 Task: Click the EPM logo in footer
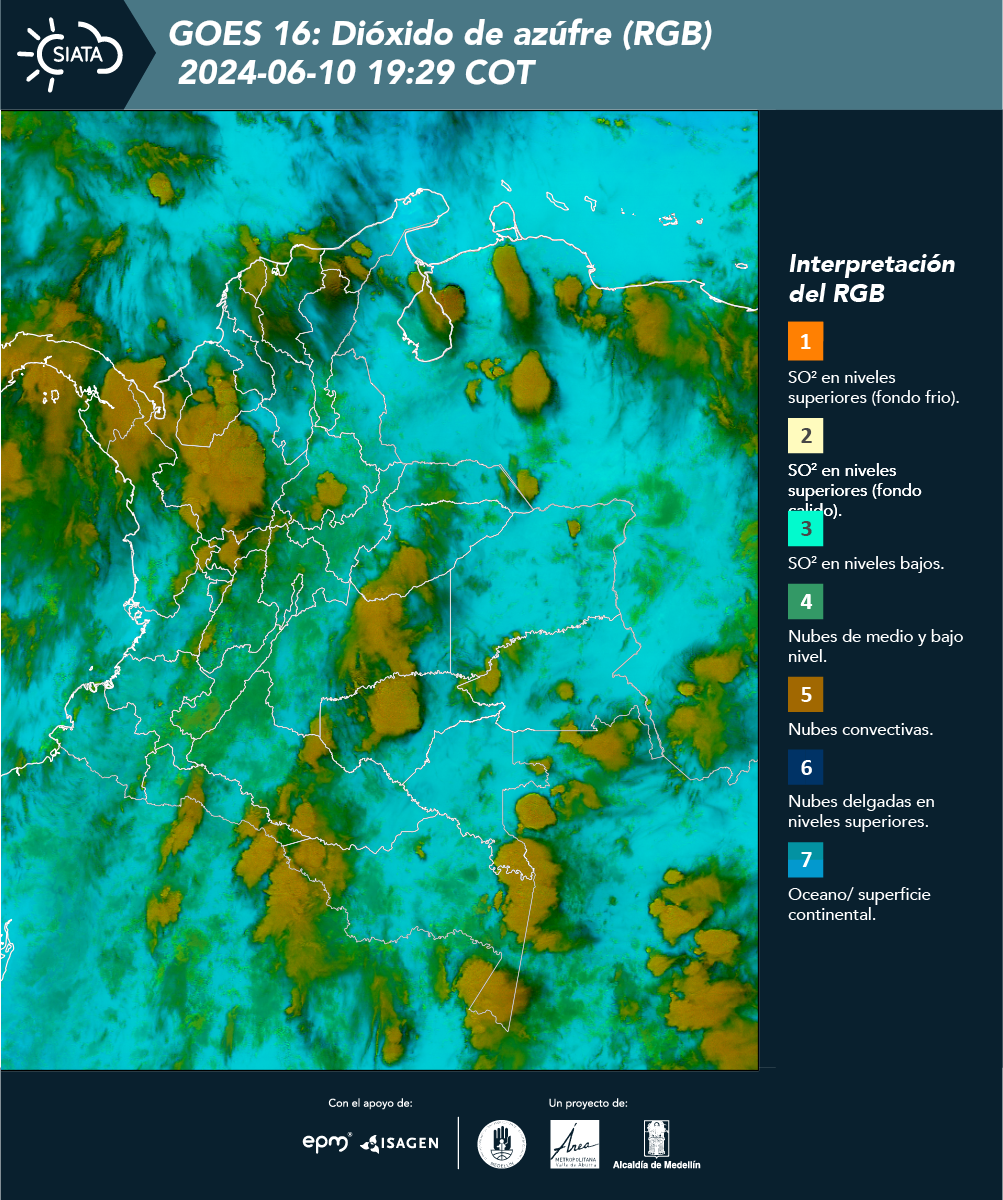327,1142
